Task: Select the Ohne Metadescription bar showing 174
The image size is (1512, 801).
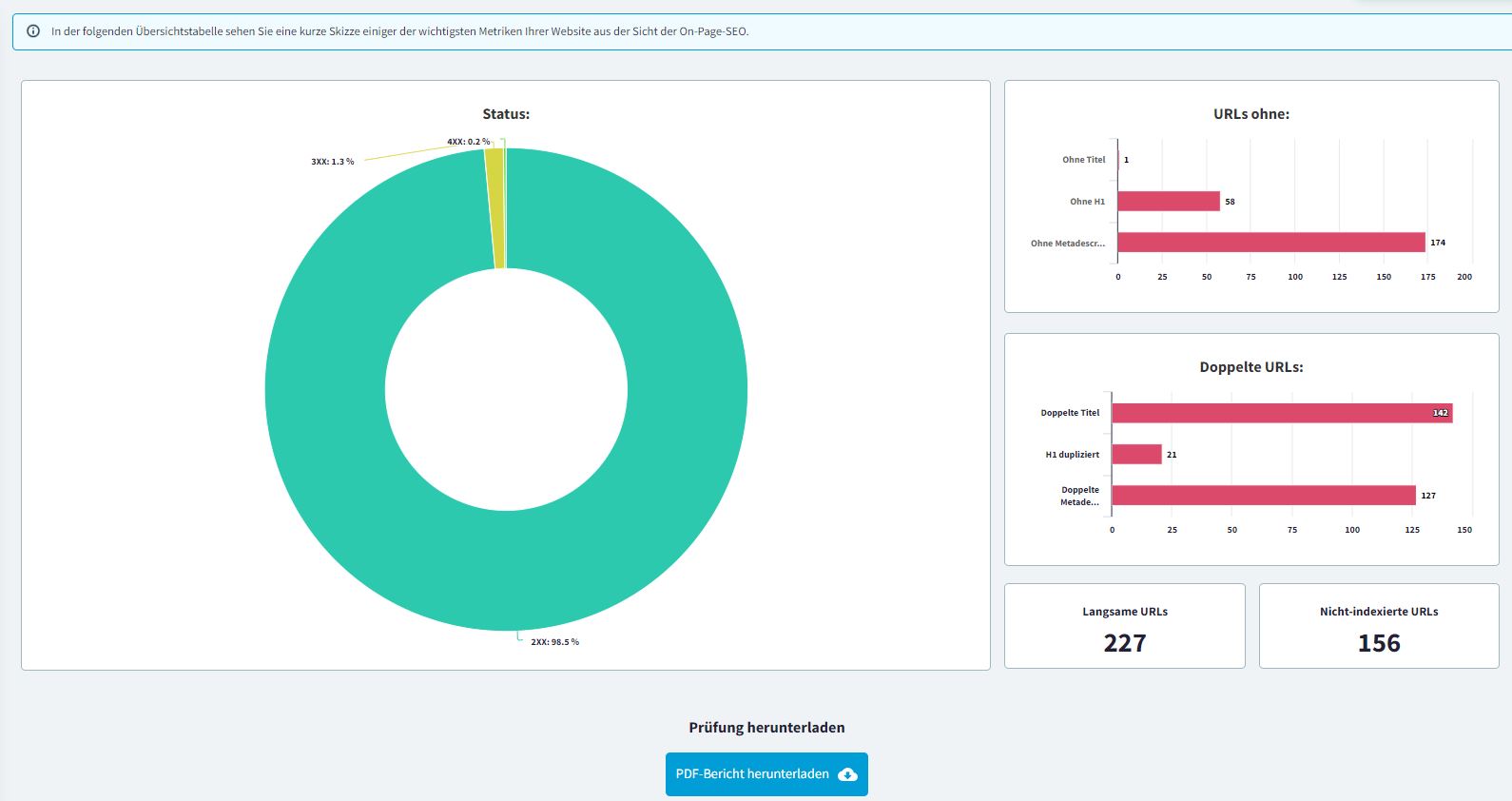Action: (1270, 243)
